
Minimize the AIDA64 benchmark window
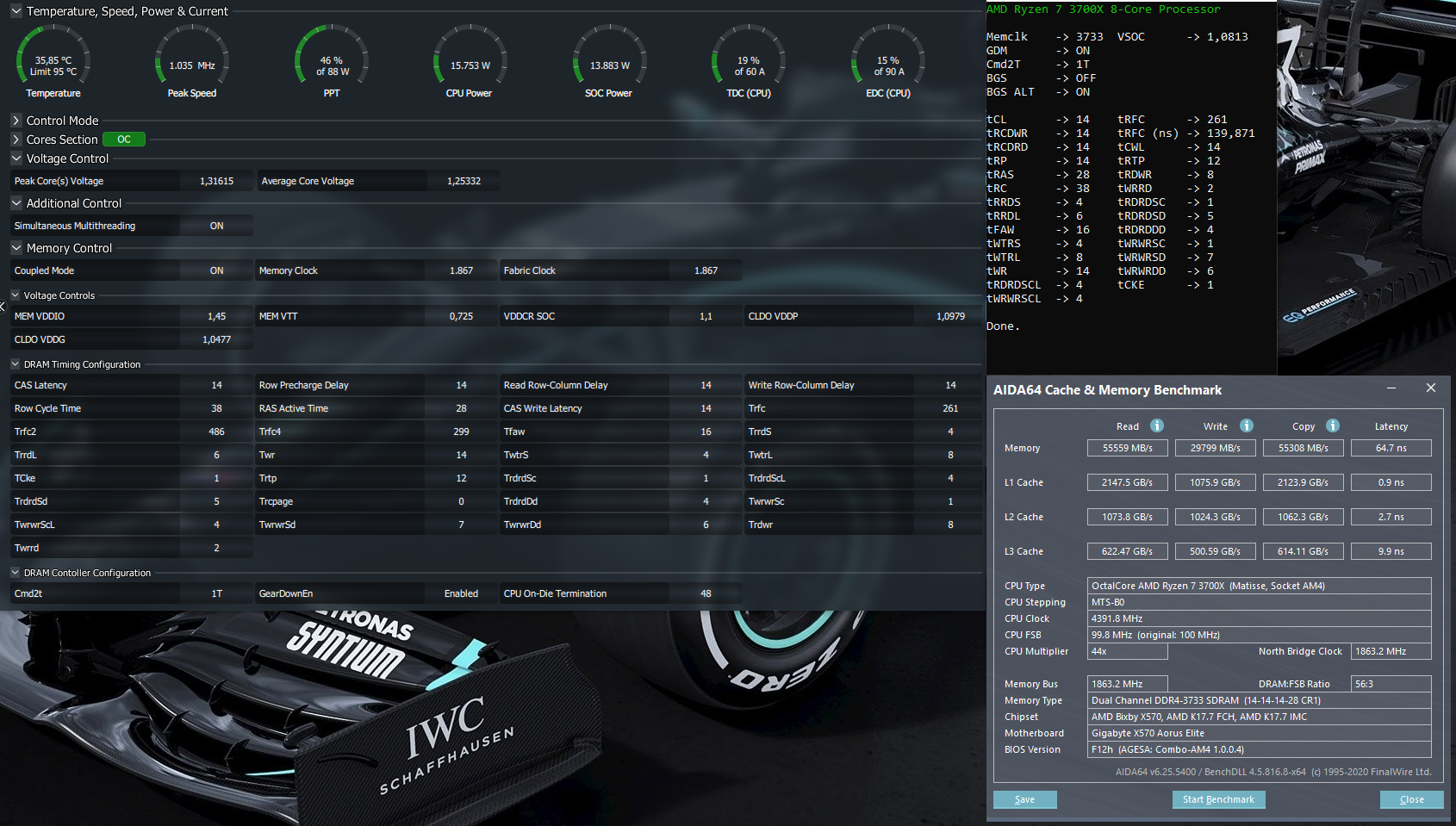point(1391,388)
